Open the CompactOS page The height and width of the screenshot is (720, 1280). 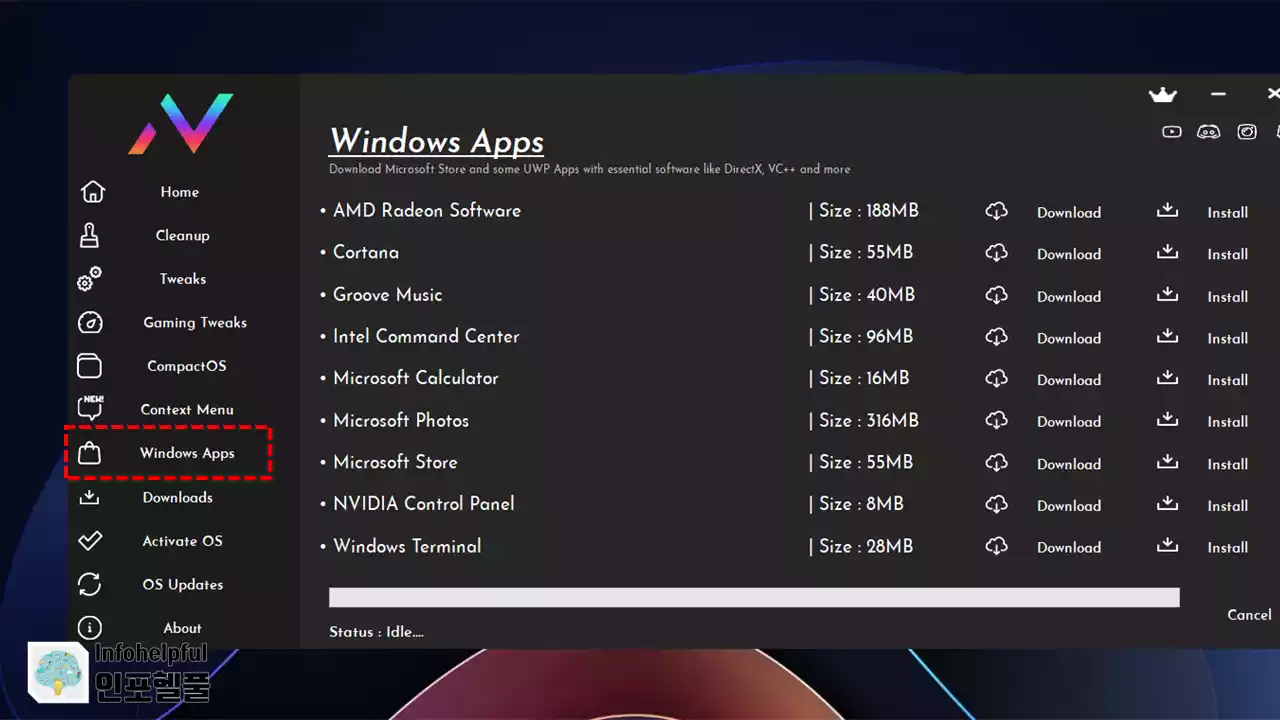coord(187,366)
